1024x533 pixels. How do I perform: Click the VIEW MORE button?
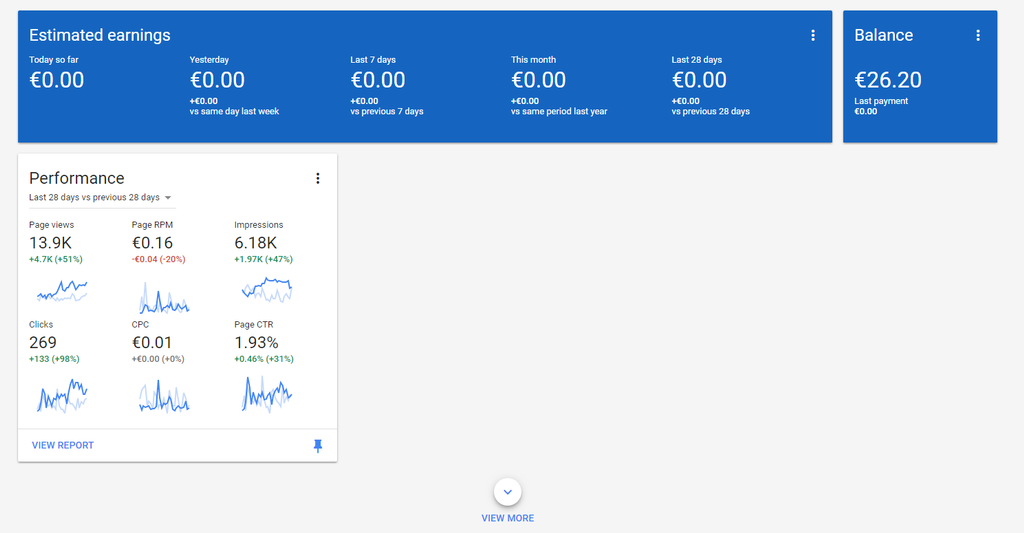[x=508, y=518]
